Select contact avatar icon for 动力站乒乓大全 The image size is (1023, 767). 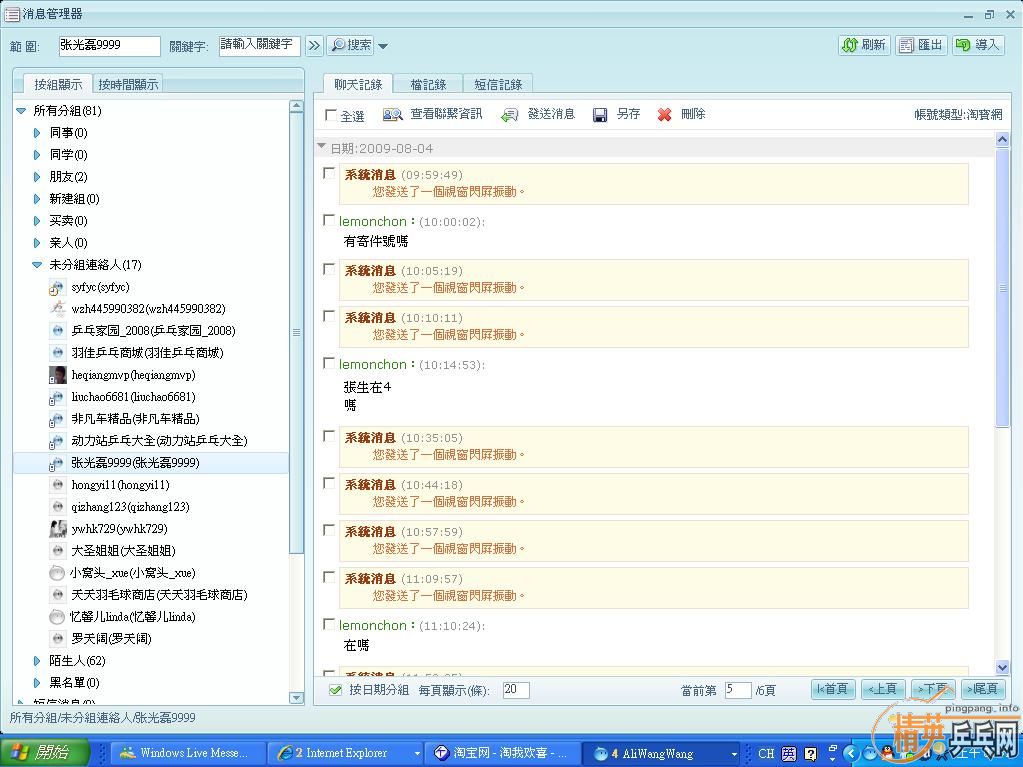point(57,442)
